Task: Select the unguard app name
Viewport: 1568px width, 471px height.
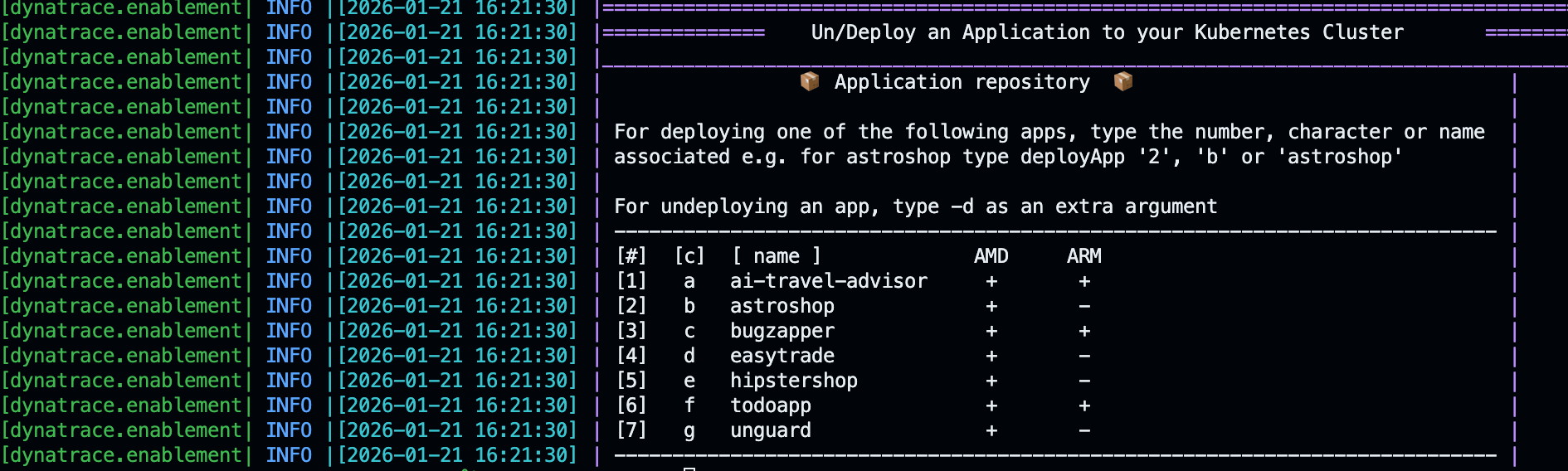Action: [x=770, y=430]
